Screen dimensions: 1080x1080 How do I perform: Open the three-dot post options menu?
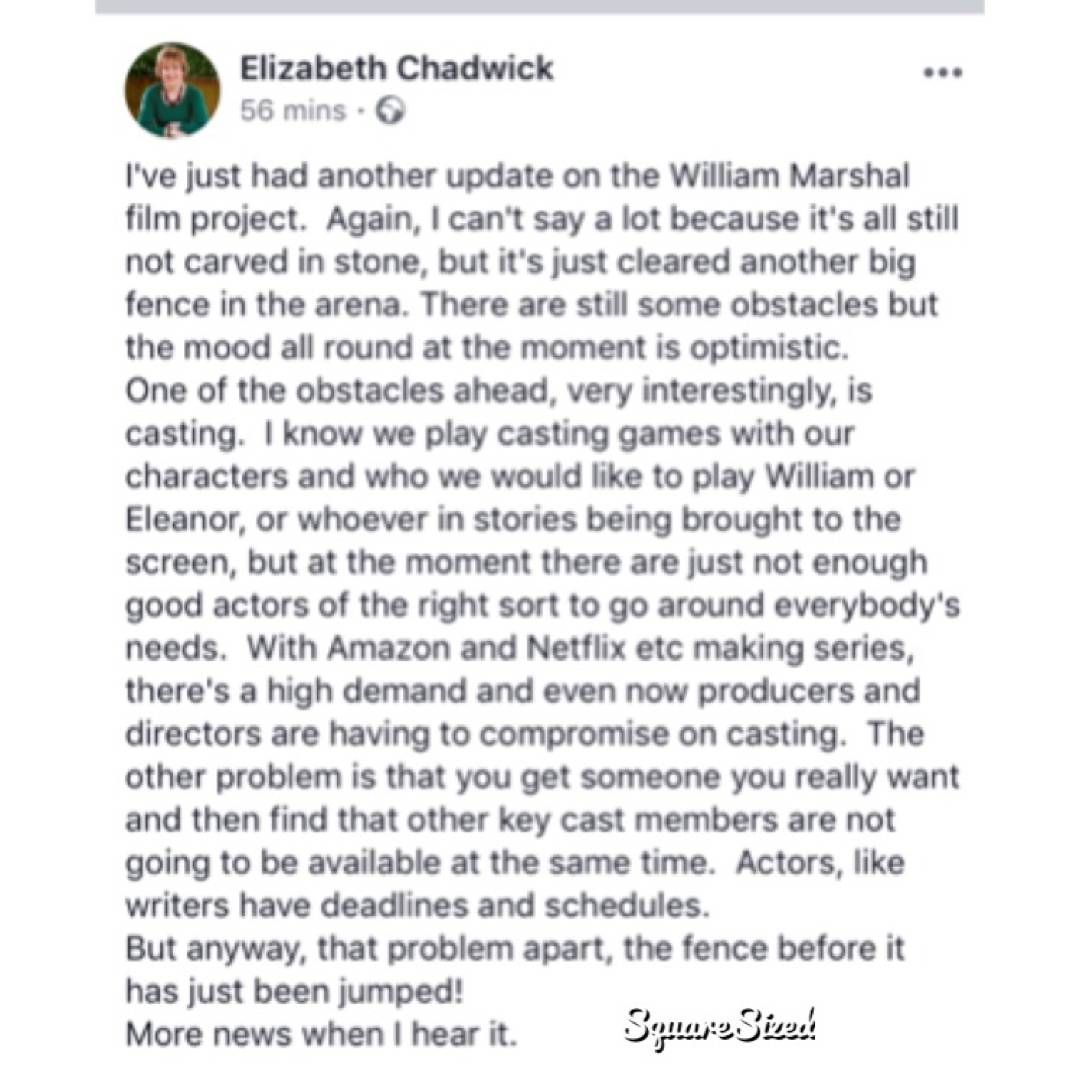(942, 73)
